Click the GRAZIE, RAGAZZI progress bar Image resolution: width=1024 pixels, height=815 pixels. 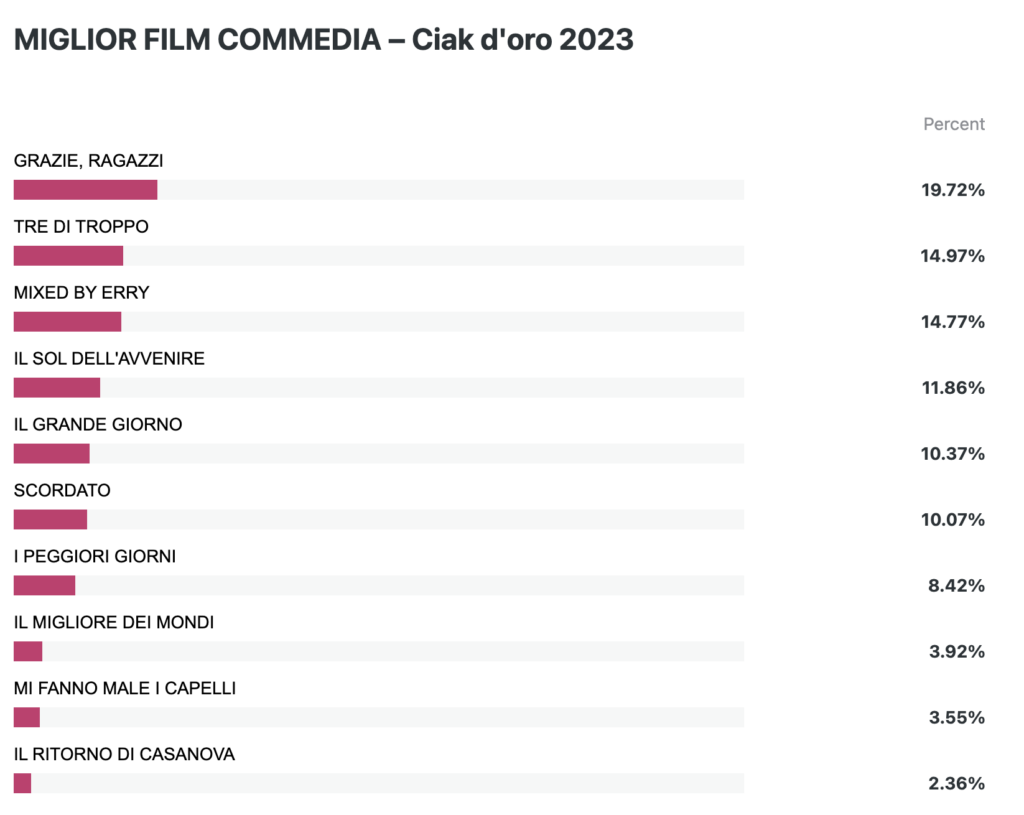[x=379, y=189]
